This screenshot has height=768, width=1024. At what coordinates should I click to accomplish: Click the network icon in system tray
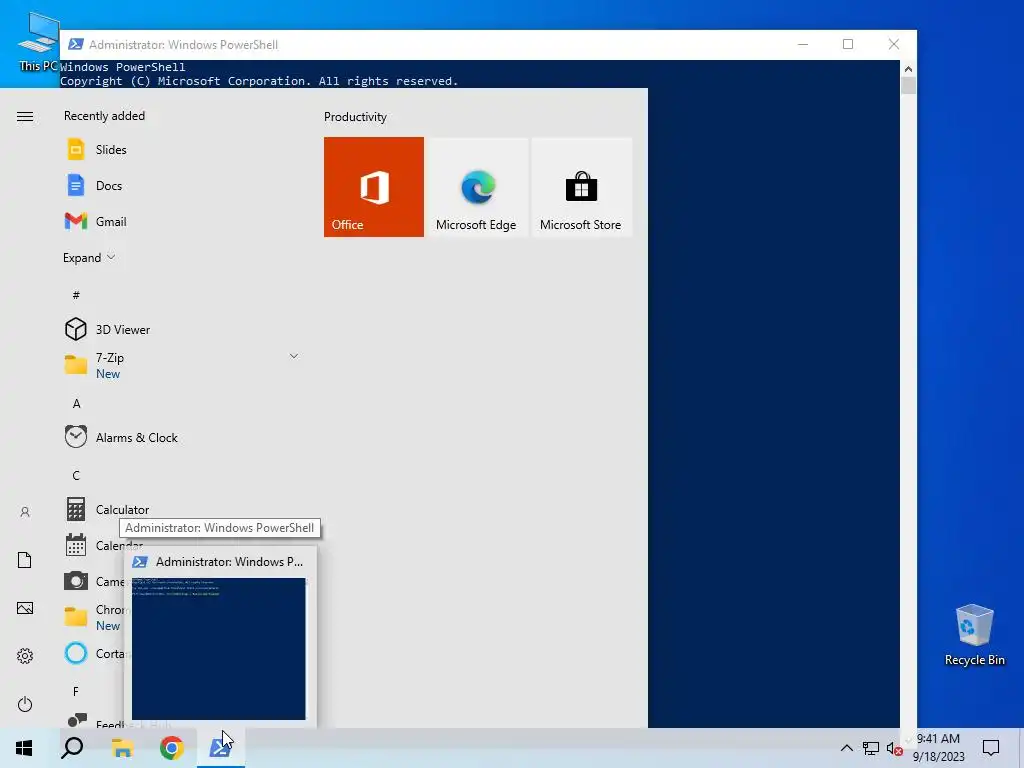[871, 748]
